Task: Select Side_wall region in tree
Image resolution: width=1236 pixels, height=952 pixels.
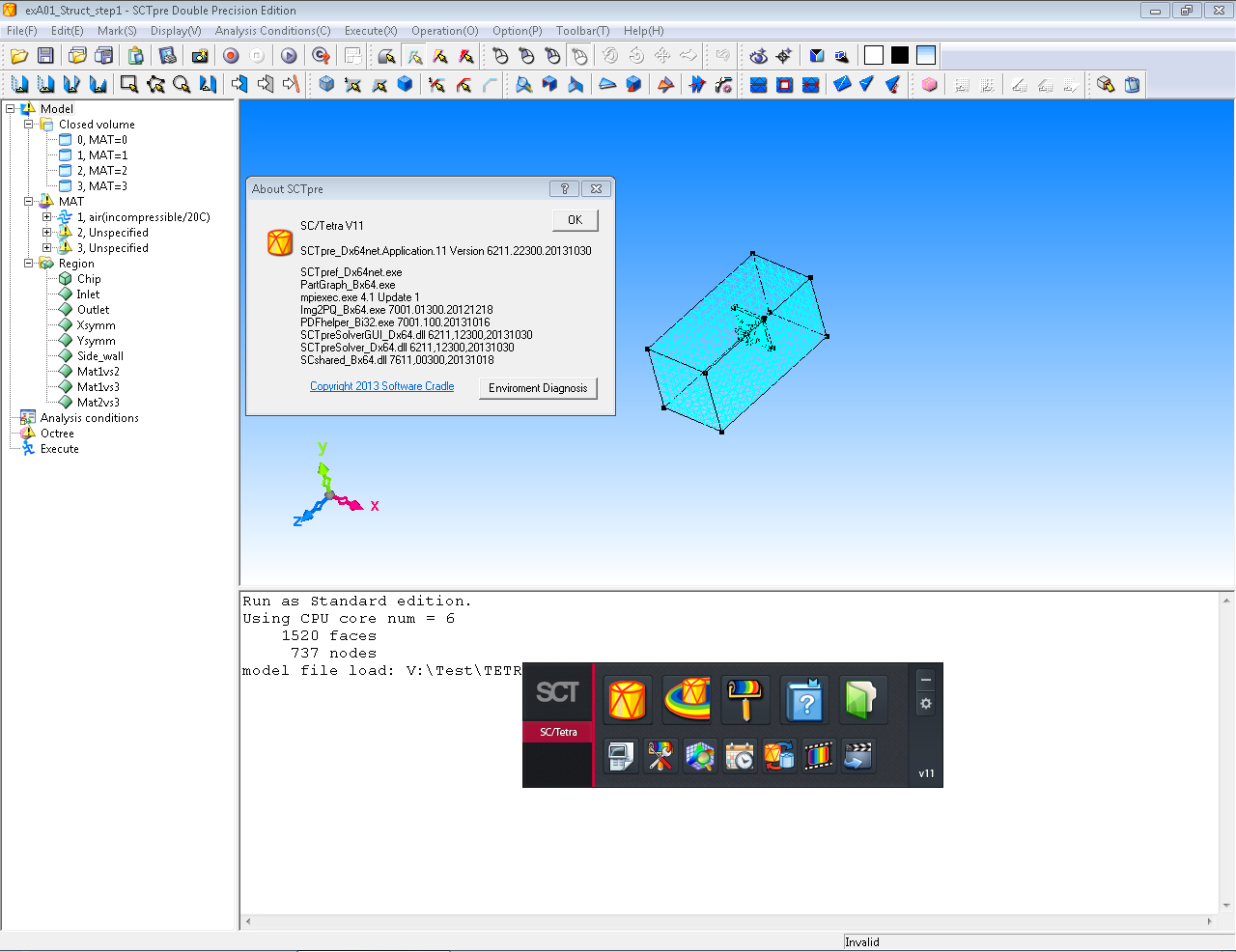Action: point(99,356)
